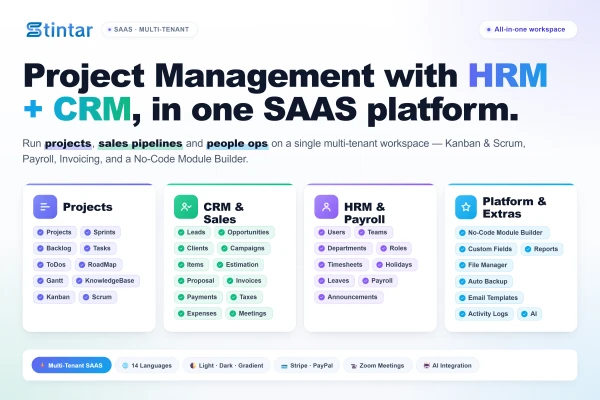The image size is (600, 400).
Task: Click the Email Templates tag
Action: pyautogui.click(x=489, y=298)
